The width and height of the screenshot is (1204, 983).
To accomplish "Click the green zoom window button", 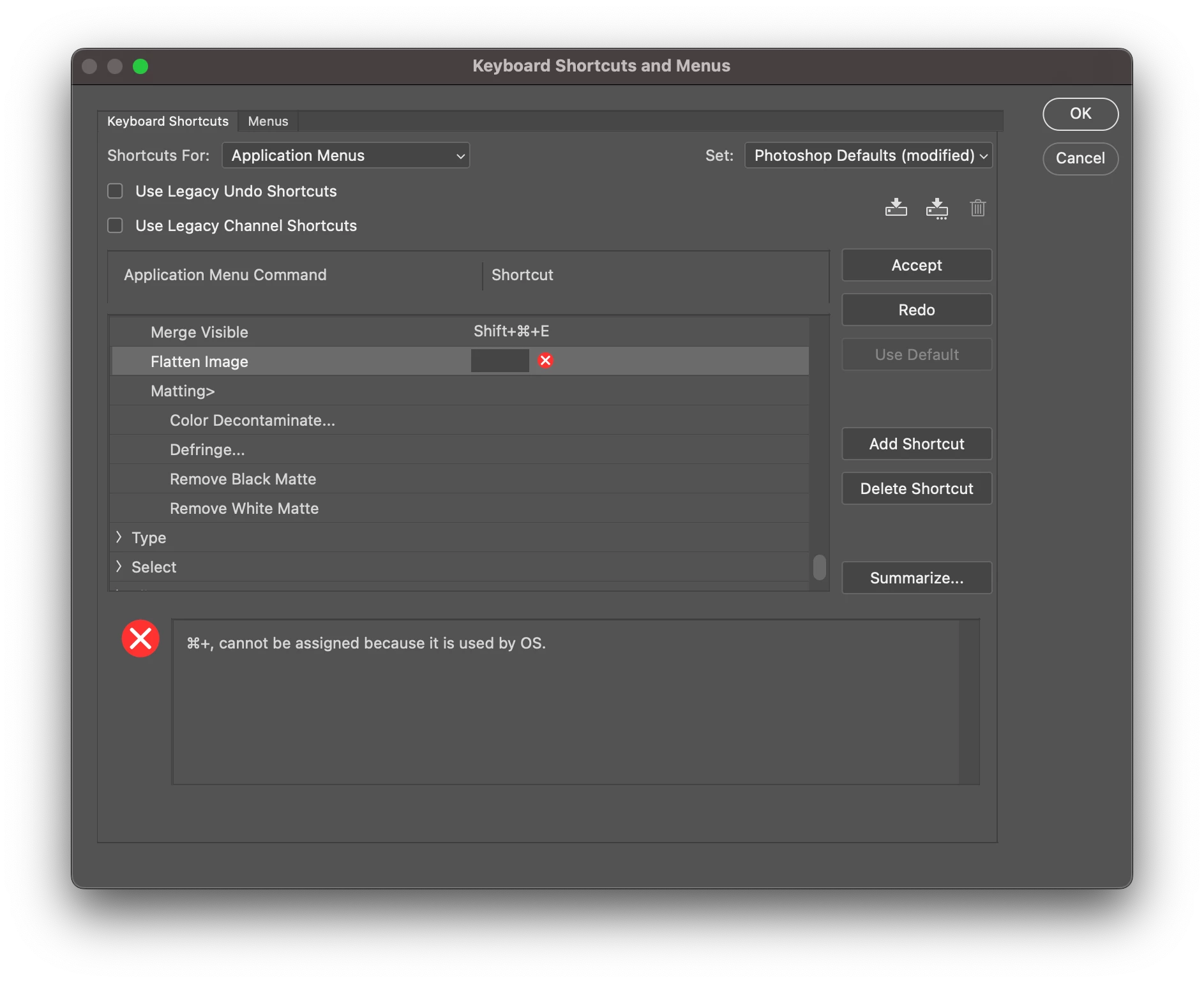I will click(140, 66).
